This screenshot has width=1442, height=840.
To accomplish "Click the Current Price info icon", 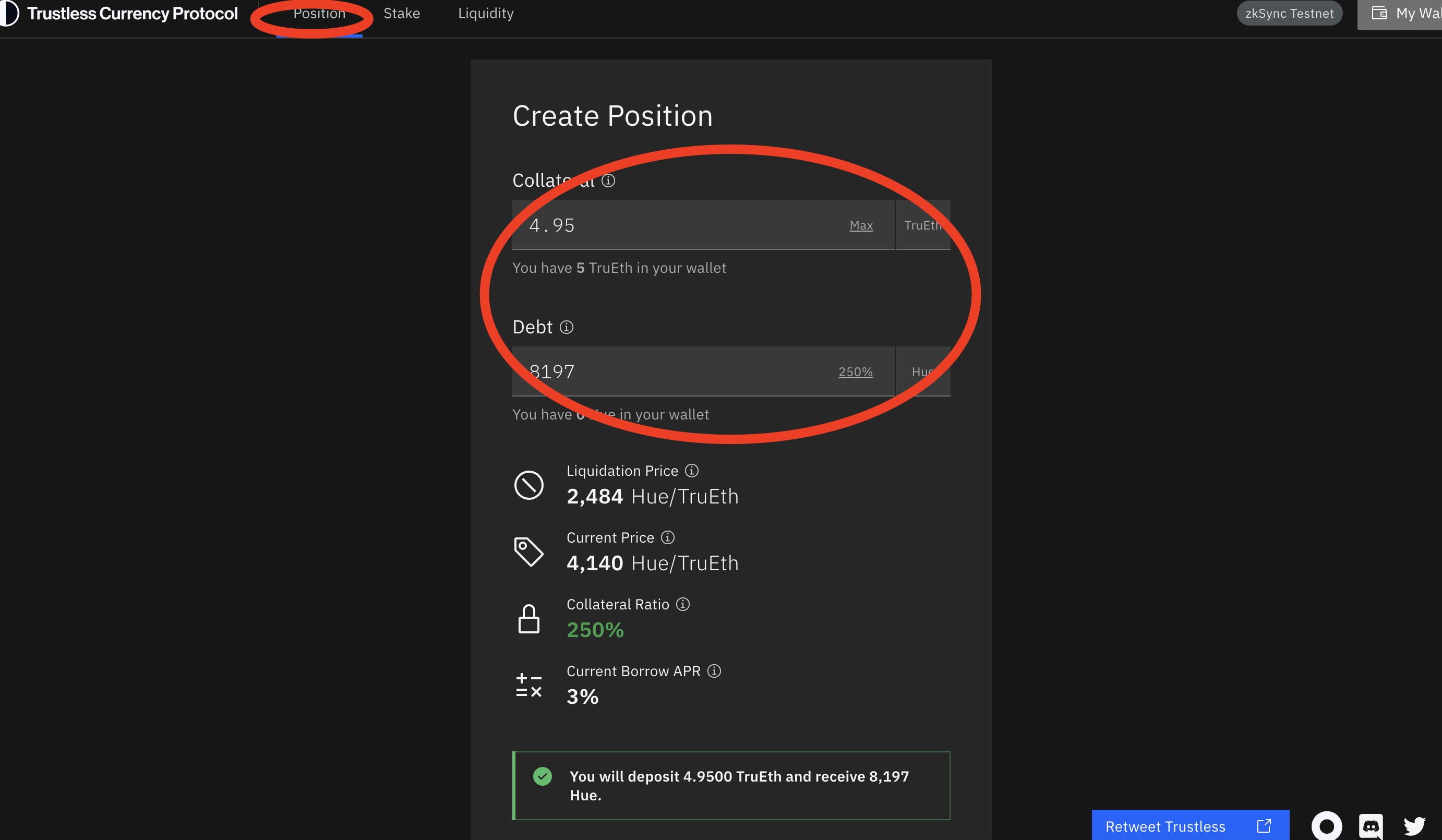I will pos(667,537).
